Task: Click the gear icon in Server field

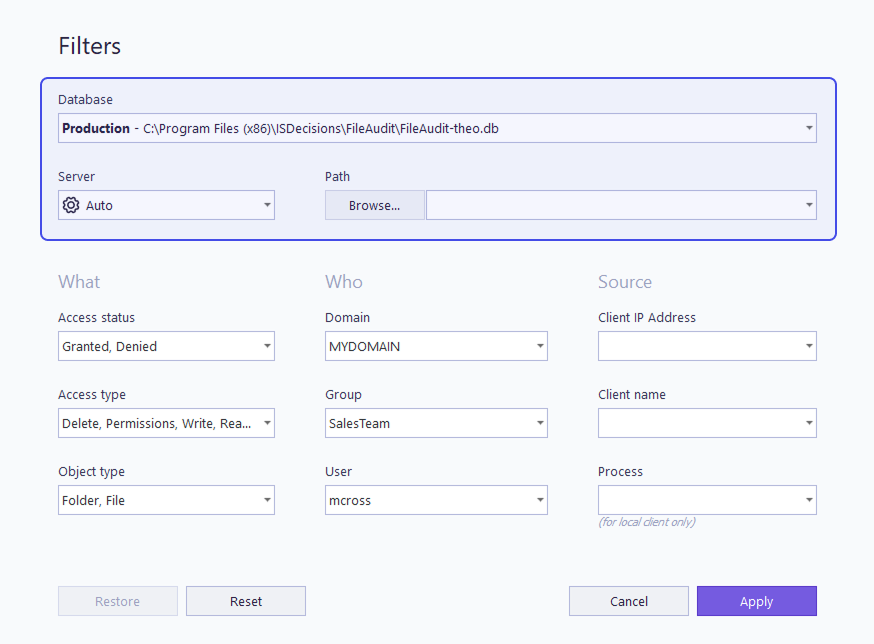Action: pyautogui.click(x=71, y=205)
